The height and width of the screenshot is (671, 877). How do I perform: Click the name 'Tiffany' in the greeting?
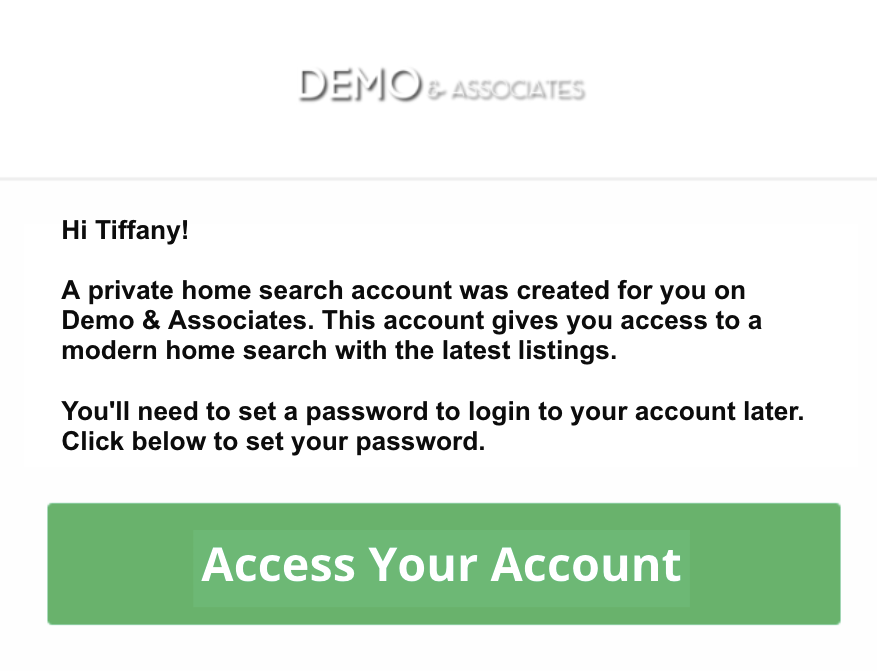[x=139, y=230]
